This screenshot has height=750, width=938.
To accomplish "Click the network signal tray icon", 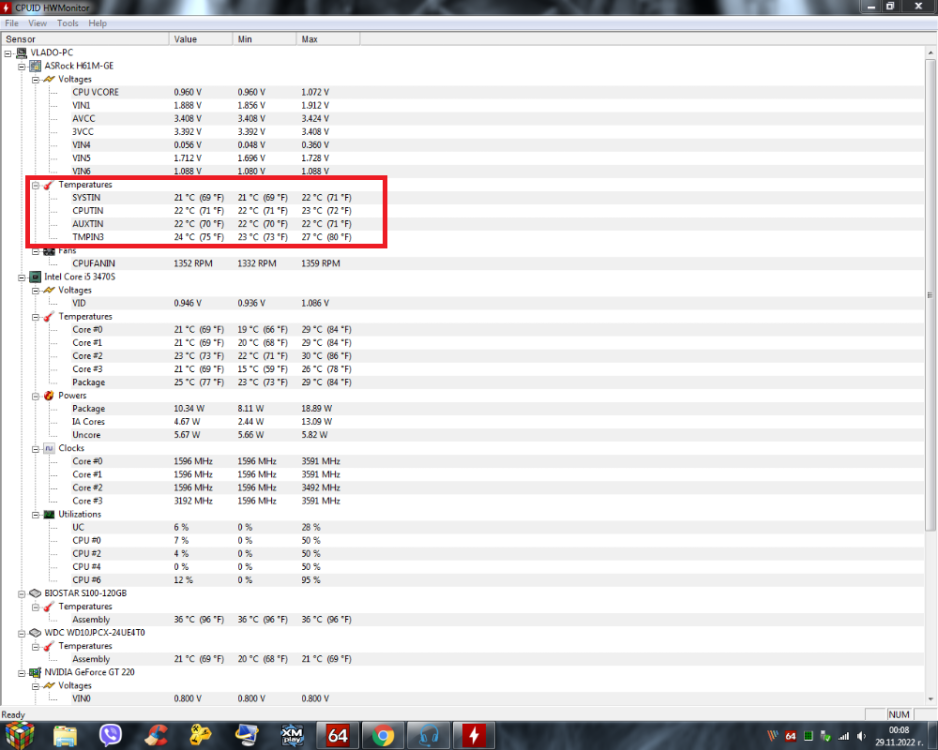I will (844, 736).
